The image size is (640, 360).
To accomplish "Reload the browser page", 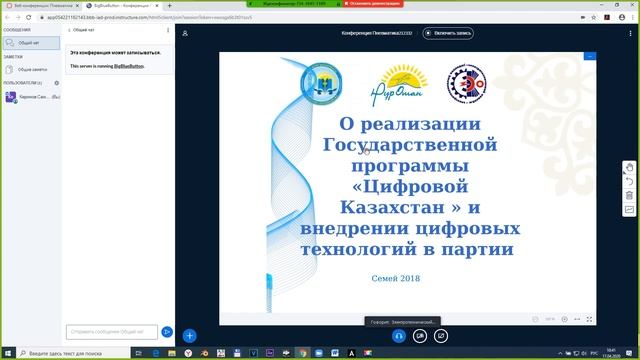I will (29, 18).
